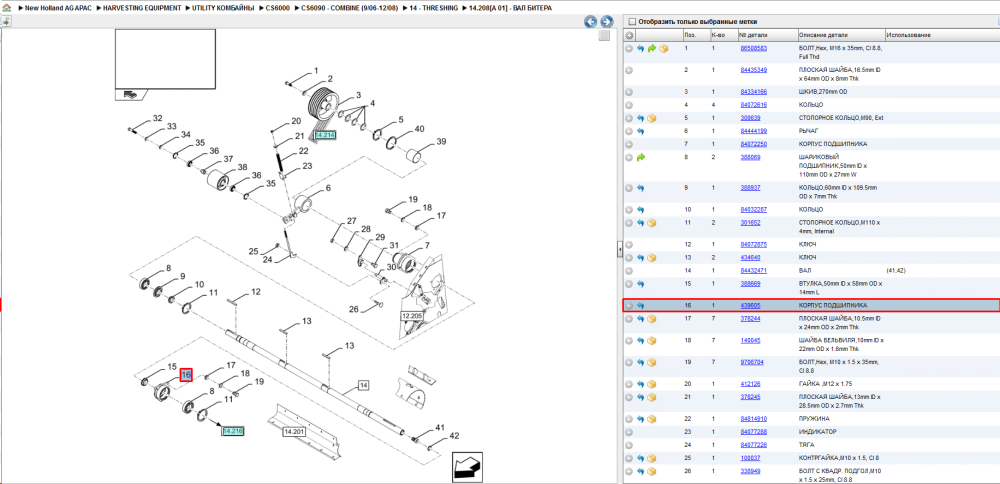Click the small square button at diagram corner
This screenshot has width=1000, height=484.
coord(605,36)
